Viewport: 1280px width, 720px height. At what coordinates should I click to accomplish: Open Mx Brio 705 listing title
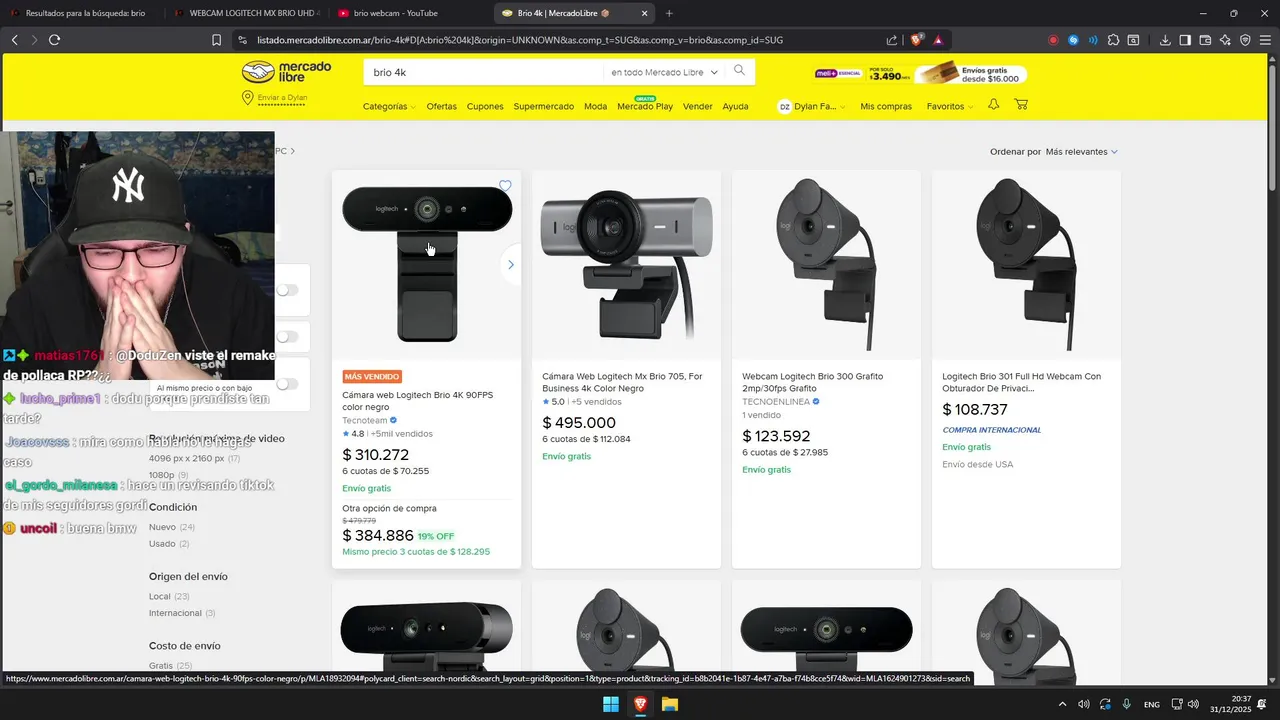pos(622,382)
